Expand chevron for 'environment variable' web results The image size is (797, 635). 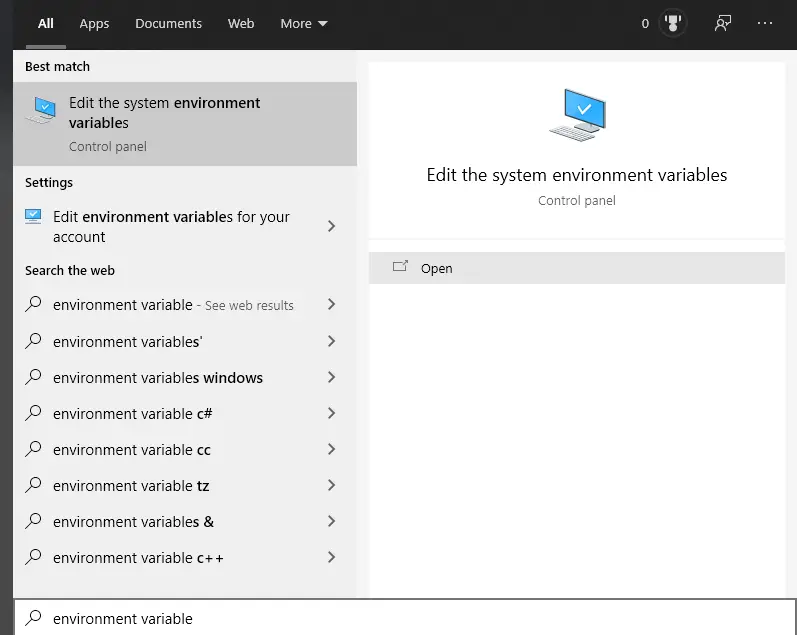pyautogui.click(x=331, y=304)
